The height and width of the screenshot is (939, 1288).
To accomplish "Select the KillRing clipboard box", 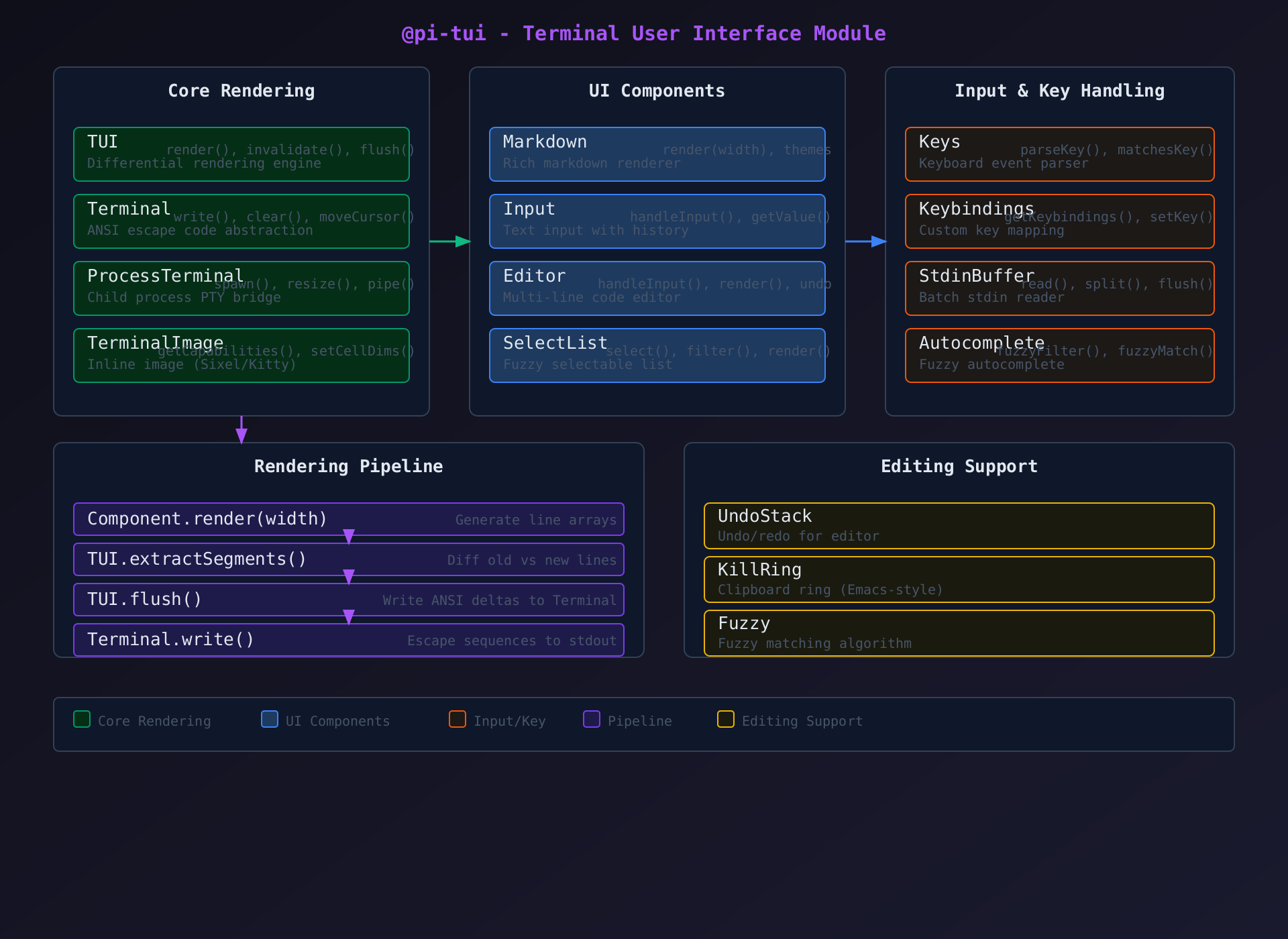I will click(x=959, y=579).
